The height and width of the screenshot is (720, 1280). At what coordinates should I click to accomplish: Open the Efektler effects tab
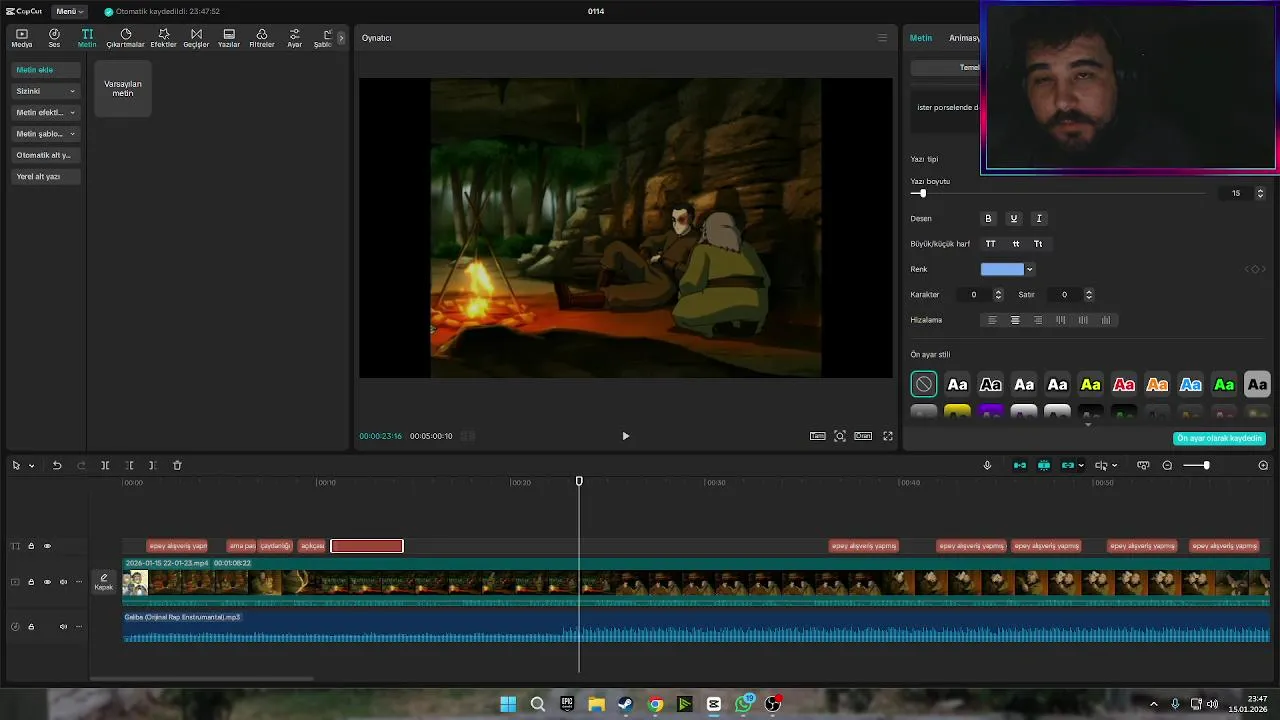tap(163, 38)
